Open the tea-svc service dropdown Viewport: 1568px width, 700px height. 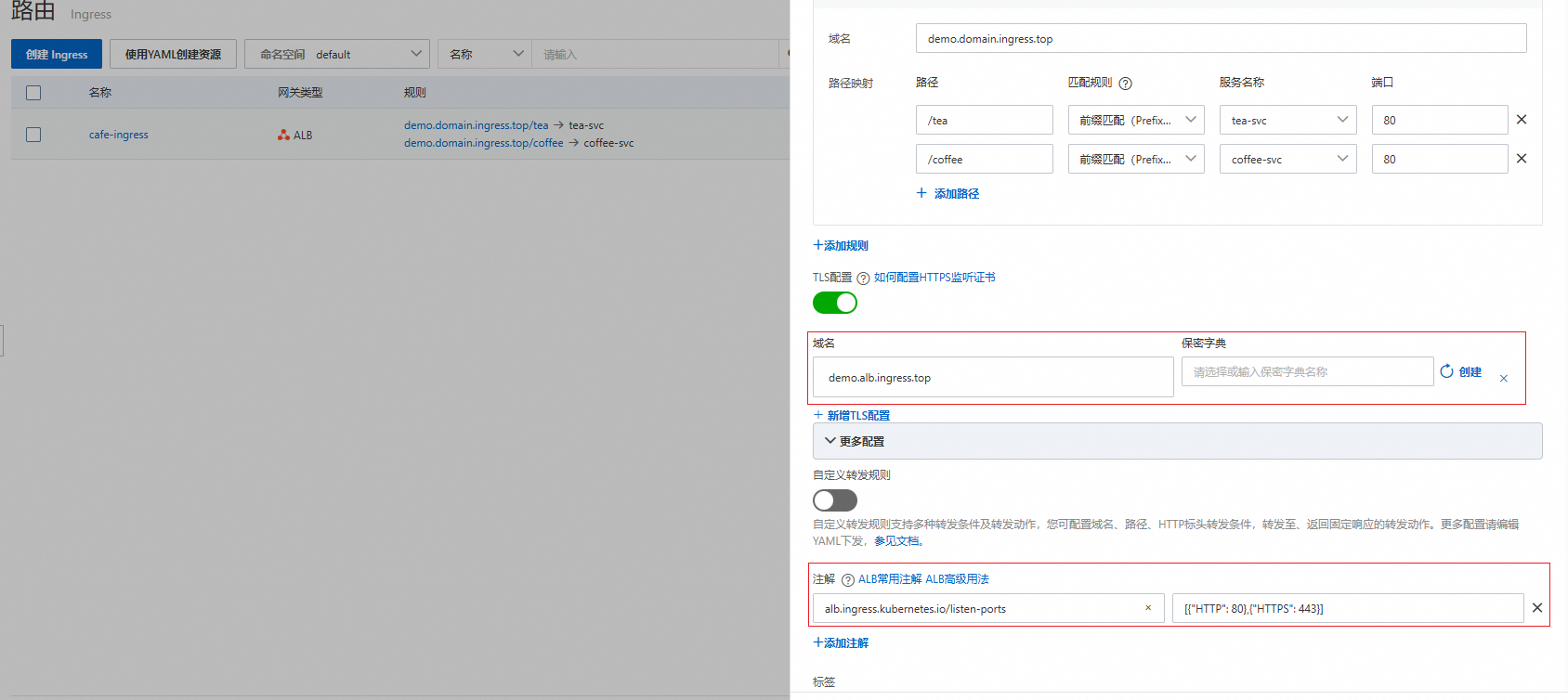[x=1288, y=120]
